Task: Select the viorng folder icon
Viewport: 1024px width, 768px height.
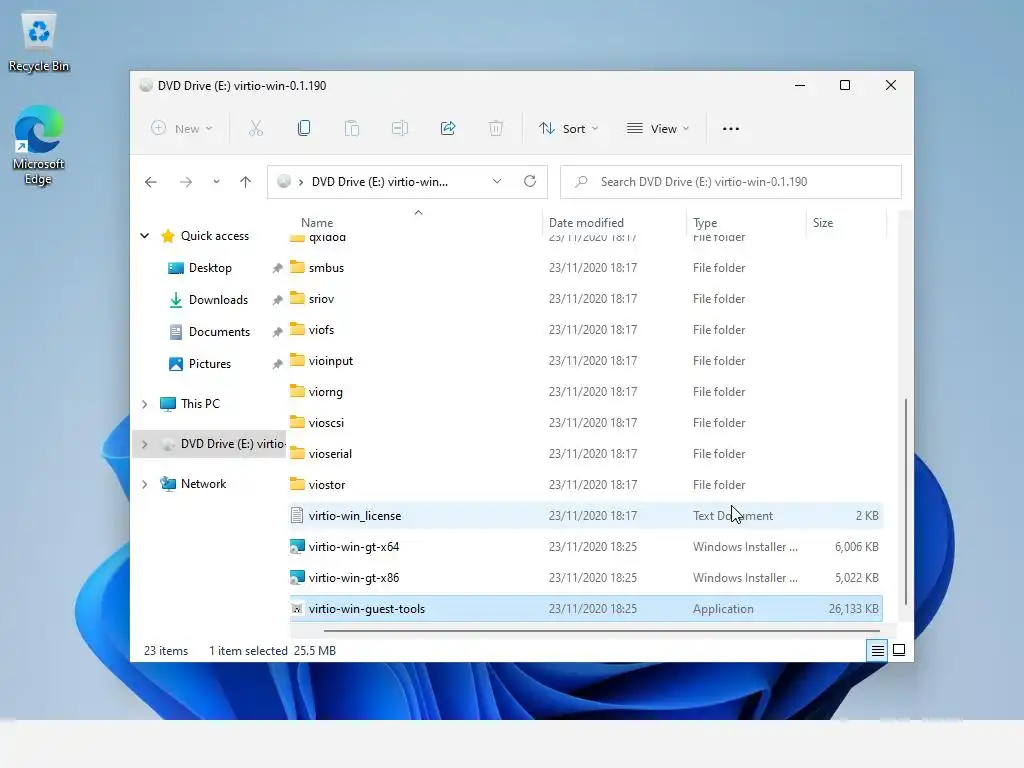Action: (x=297, y=392)
